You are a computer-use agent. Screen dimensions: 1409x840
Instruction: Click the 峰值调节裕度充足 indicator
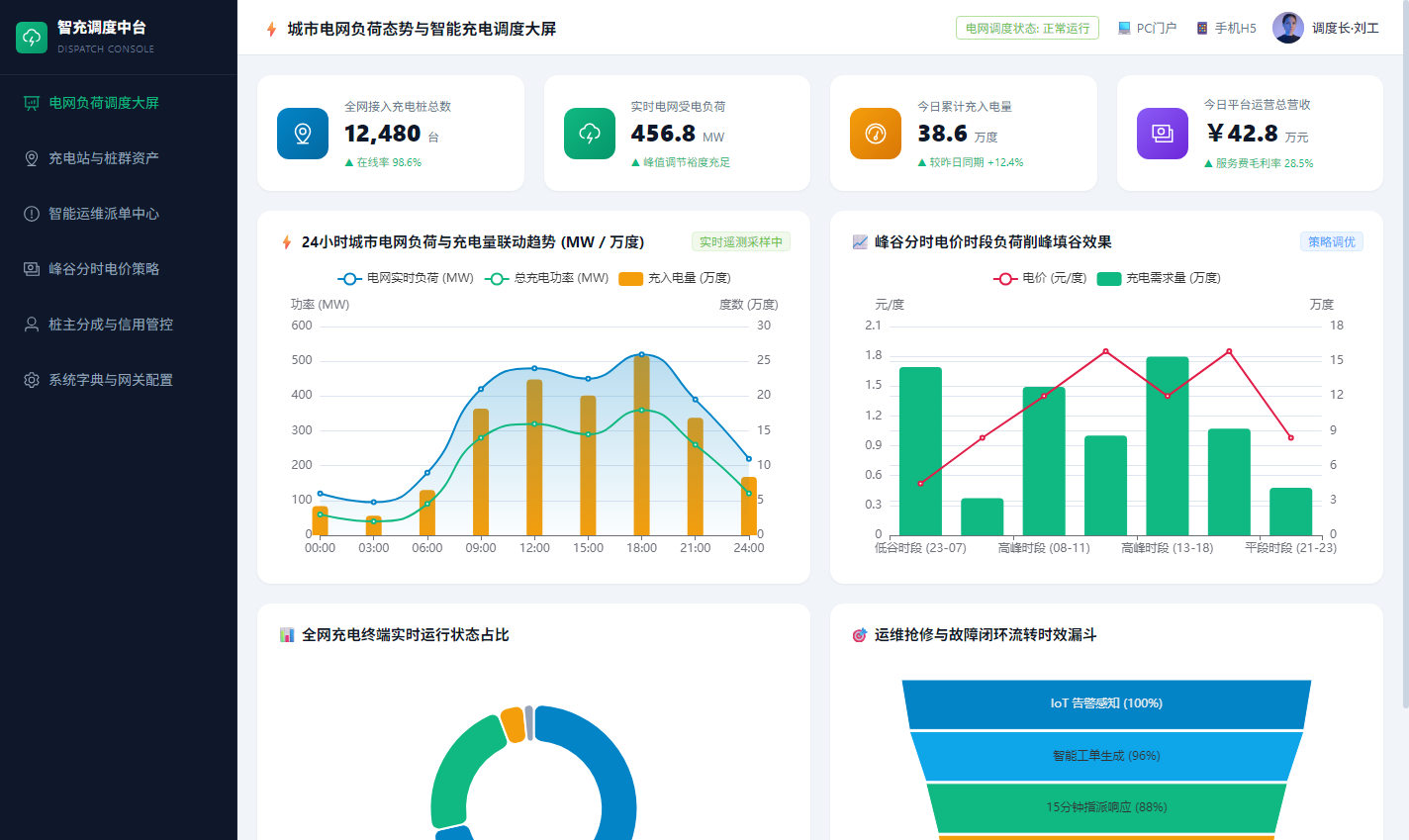681,162
